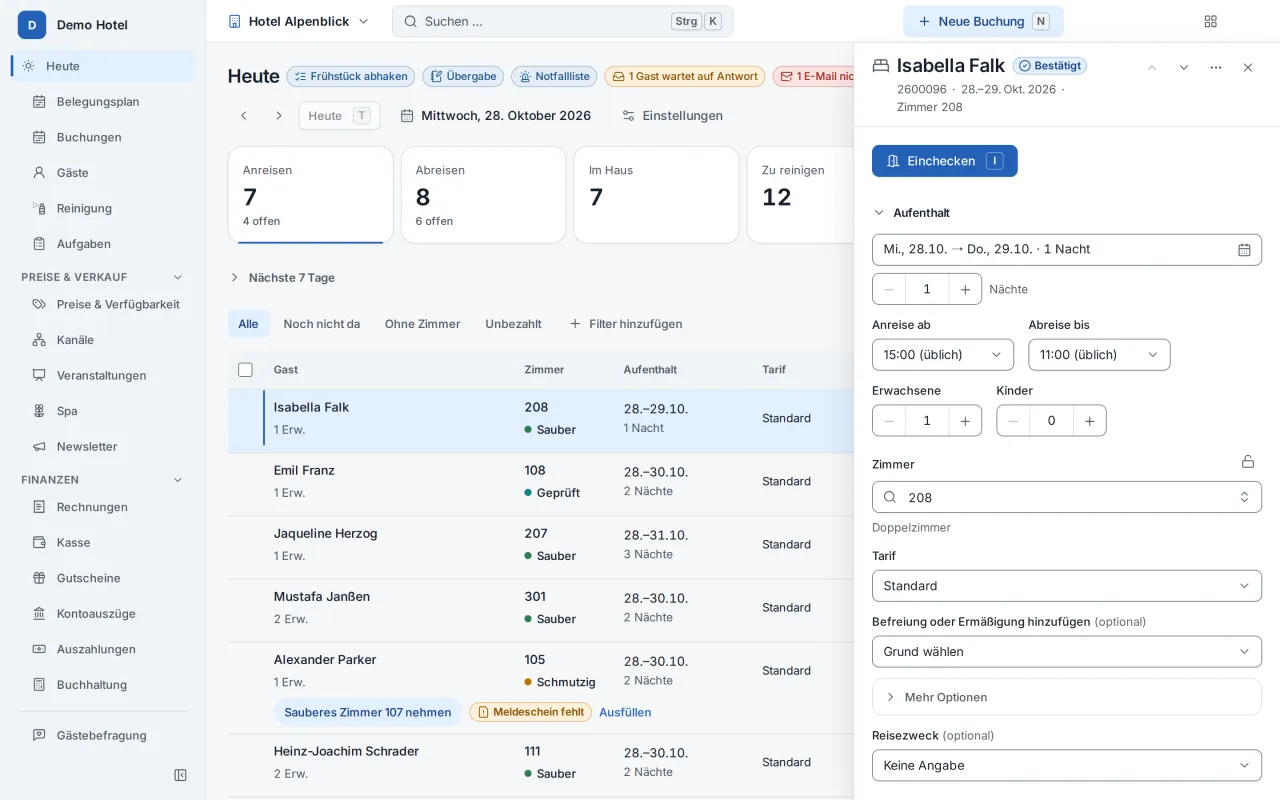The image size is (1280, 800).
Task: Expand Nächste 7 Tage section
Action: [x=282, y=278]
